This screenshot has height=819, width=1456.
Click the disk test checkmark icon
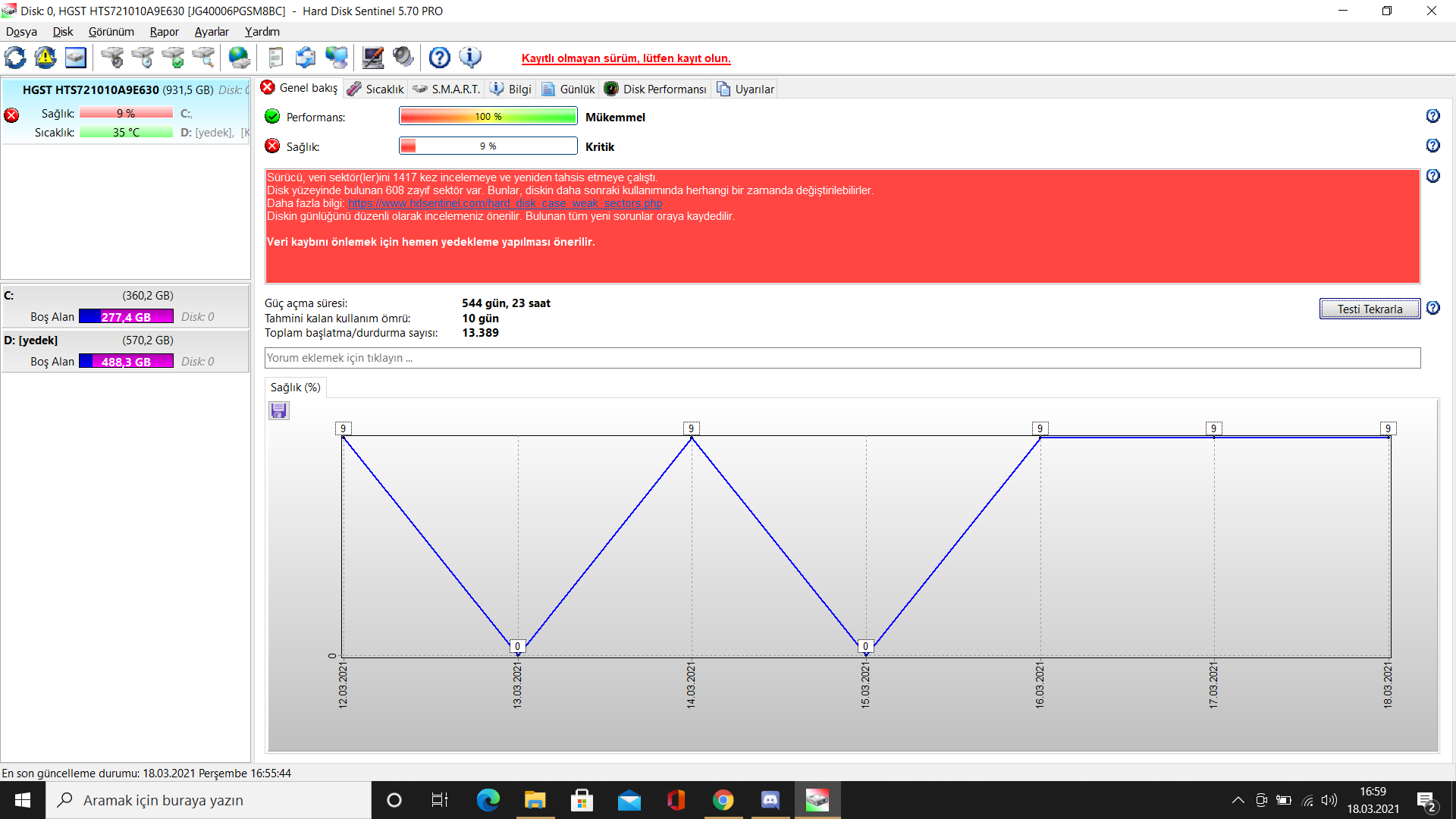click(174, 58)
